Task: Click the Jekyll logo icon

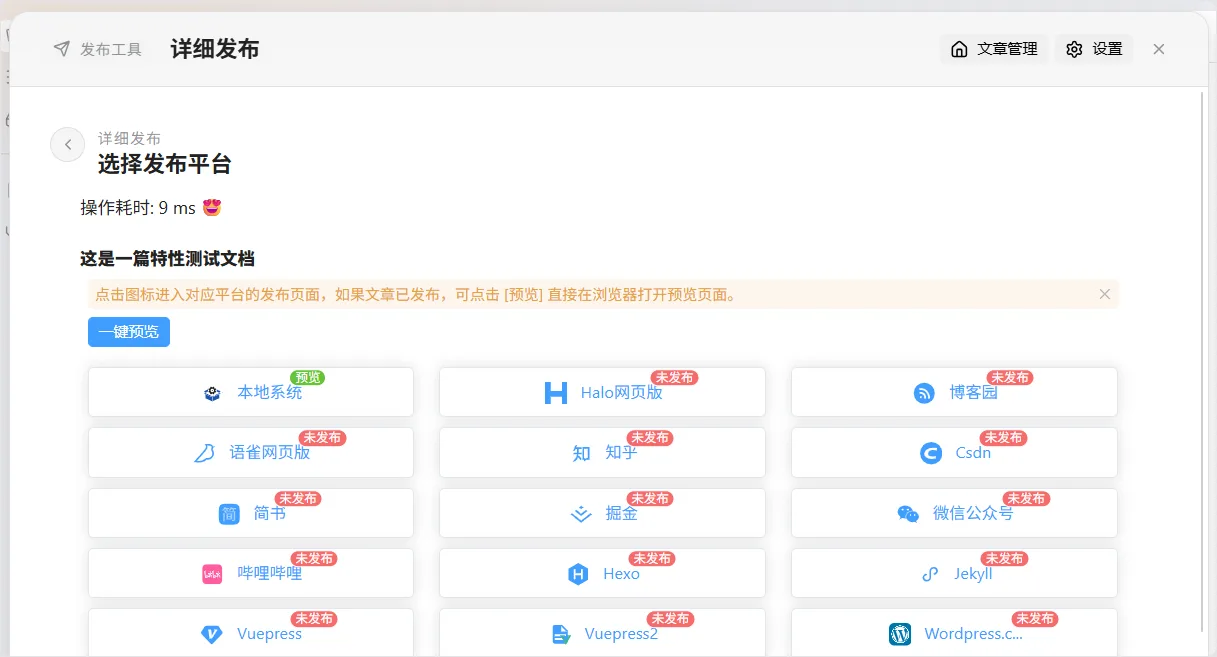Action: click(930, 574)
